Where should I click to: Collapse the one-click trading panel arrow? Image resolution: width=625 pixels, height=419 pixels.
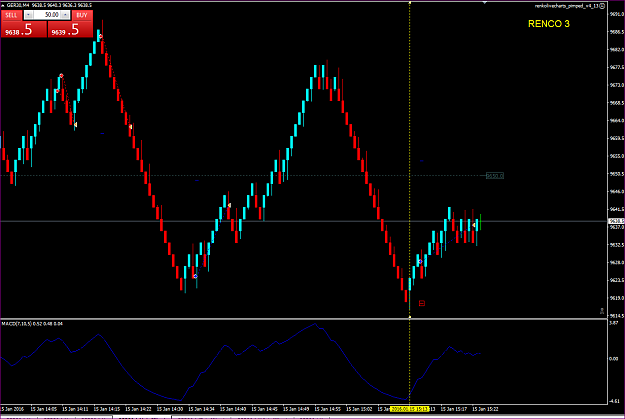point(3,5)
